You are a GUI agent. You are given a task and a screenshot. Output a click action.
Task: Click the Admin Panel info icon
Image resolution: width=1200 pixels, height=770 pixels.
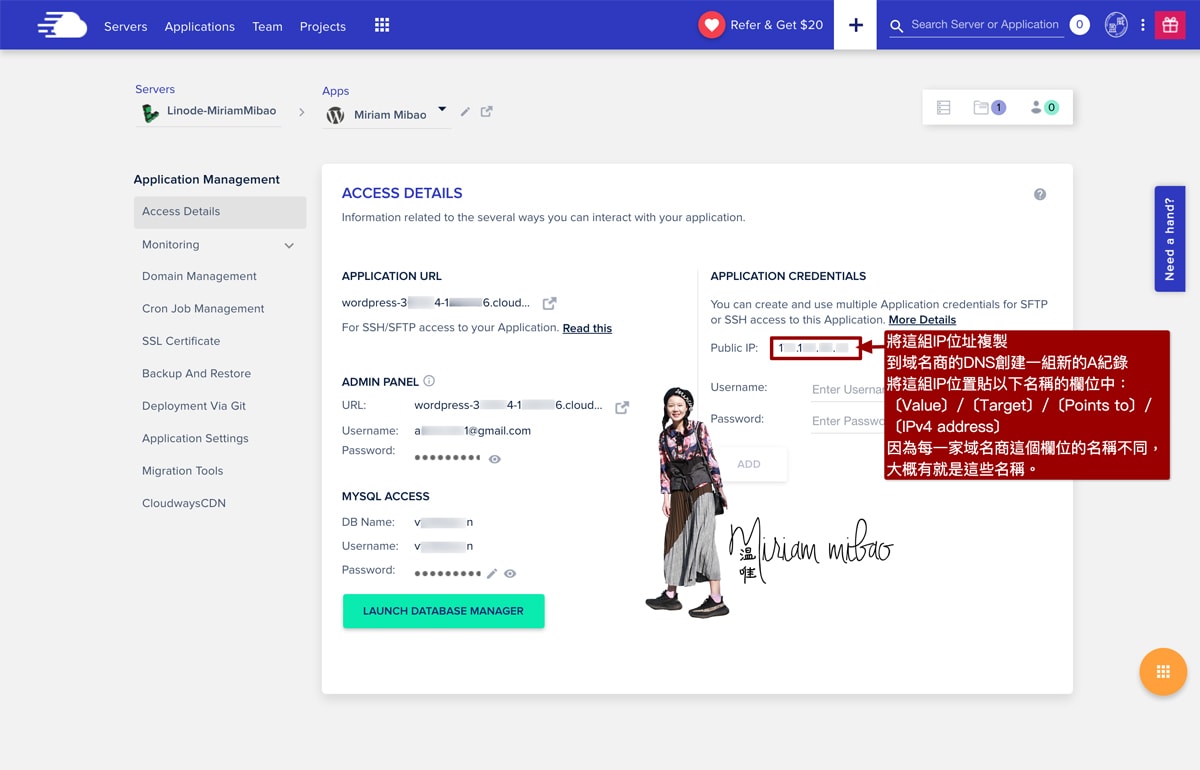[429, 381]
